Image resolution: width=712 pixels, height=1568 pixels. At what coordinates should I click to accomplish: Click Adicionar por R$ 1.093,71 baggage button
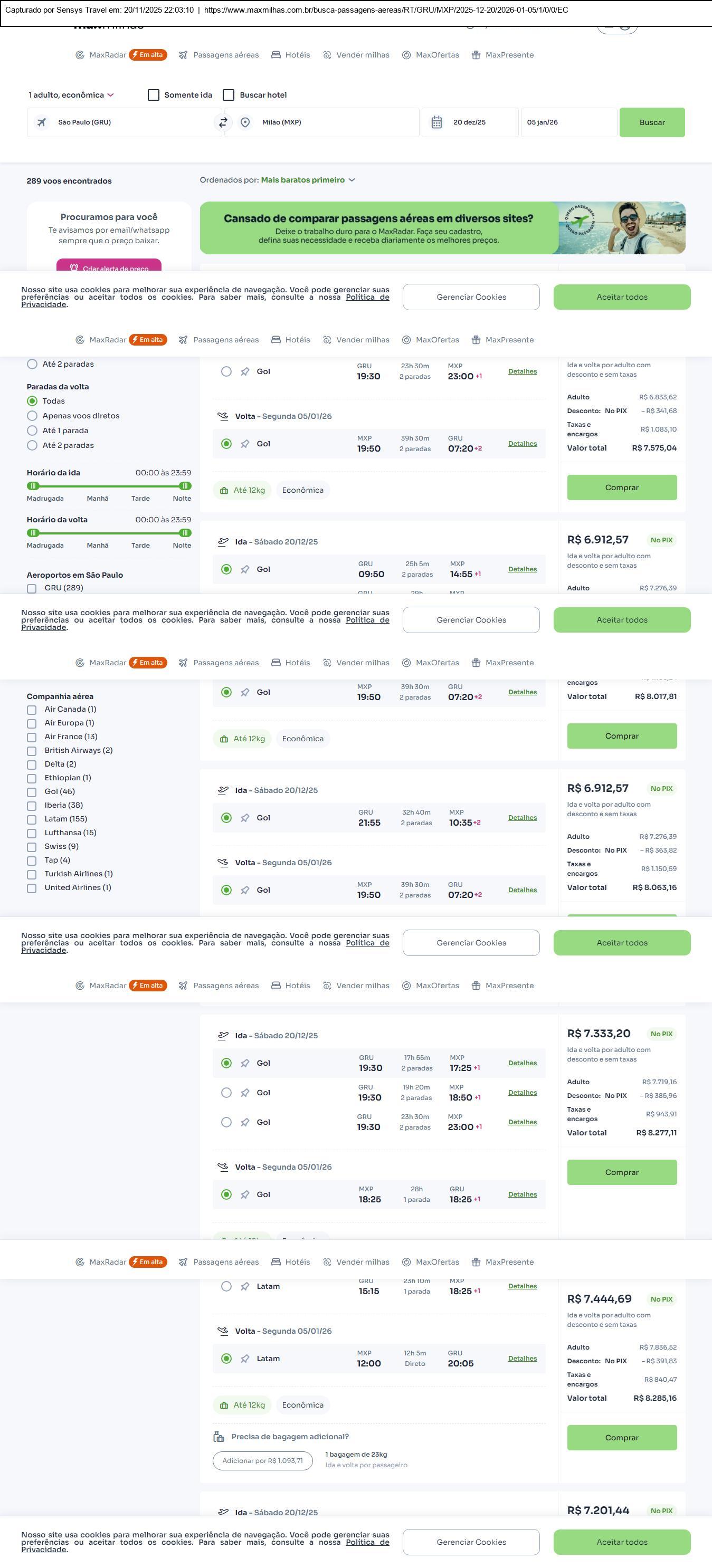[x=262, y=1461]
